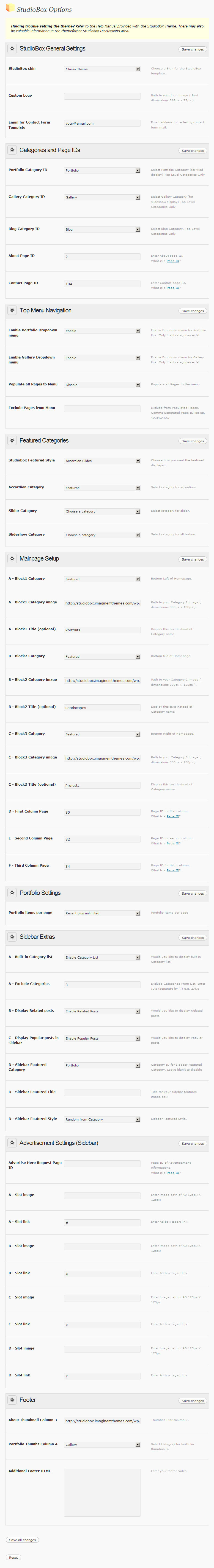Click the Advertisement Settings (Sidebar) collapse icon
Screen dimensions: 214x1568
point(12,1143)
